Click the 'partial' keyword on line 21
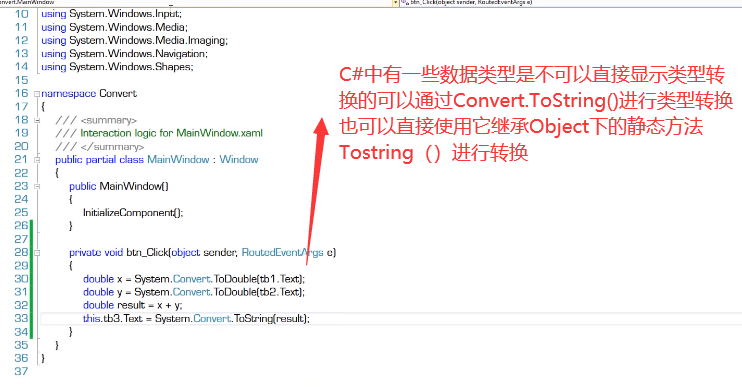This screenshot has height=387, width=742. [101, 159]
